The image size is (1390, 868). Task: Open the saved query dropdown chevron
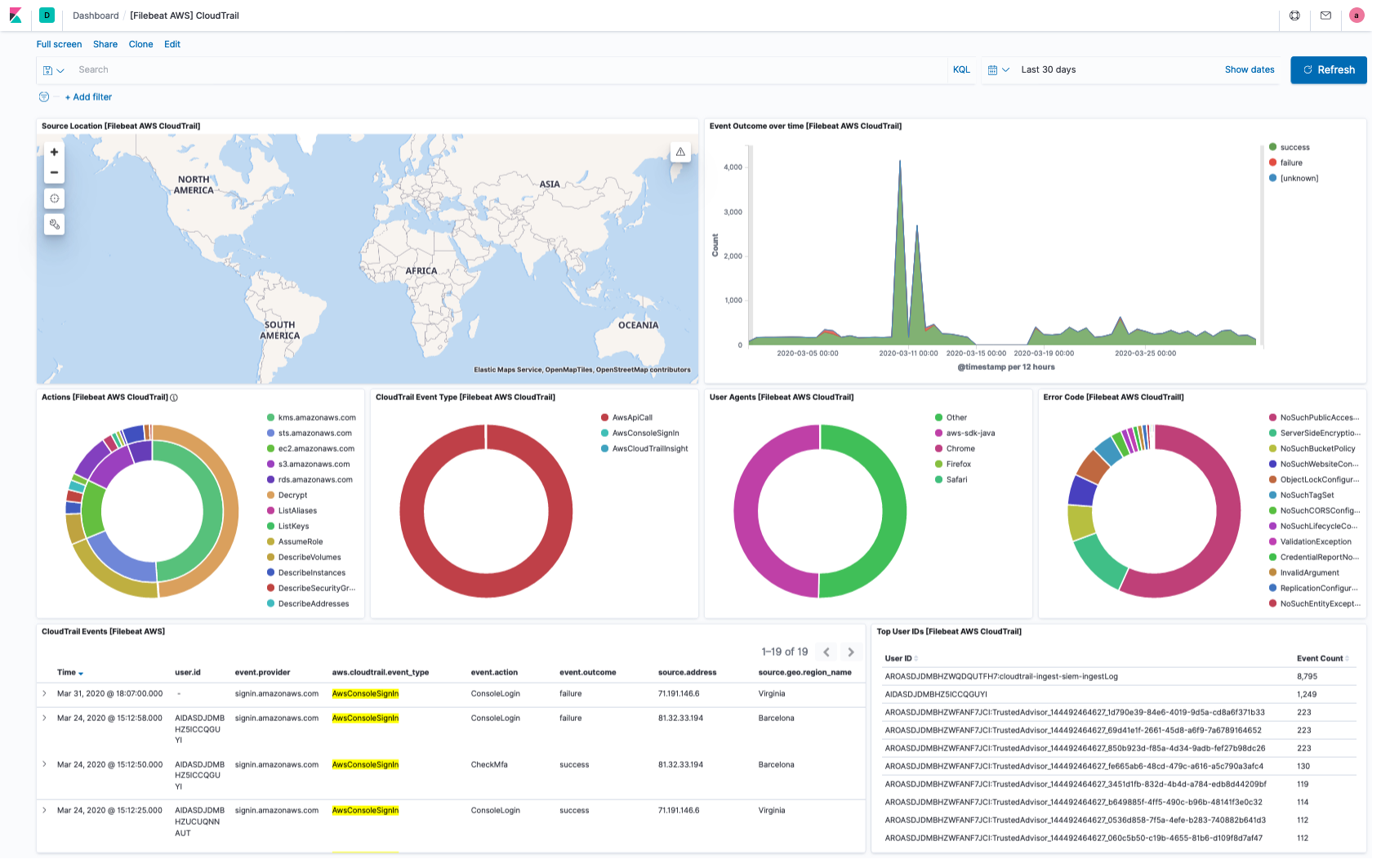pos(59,69)
